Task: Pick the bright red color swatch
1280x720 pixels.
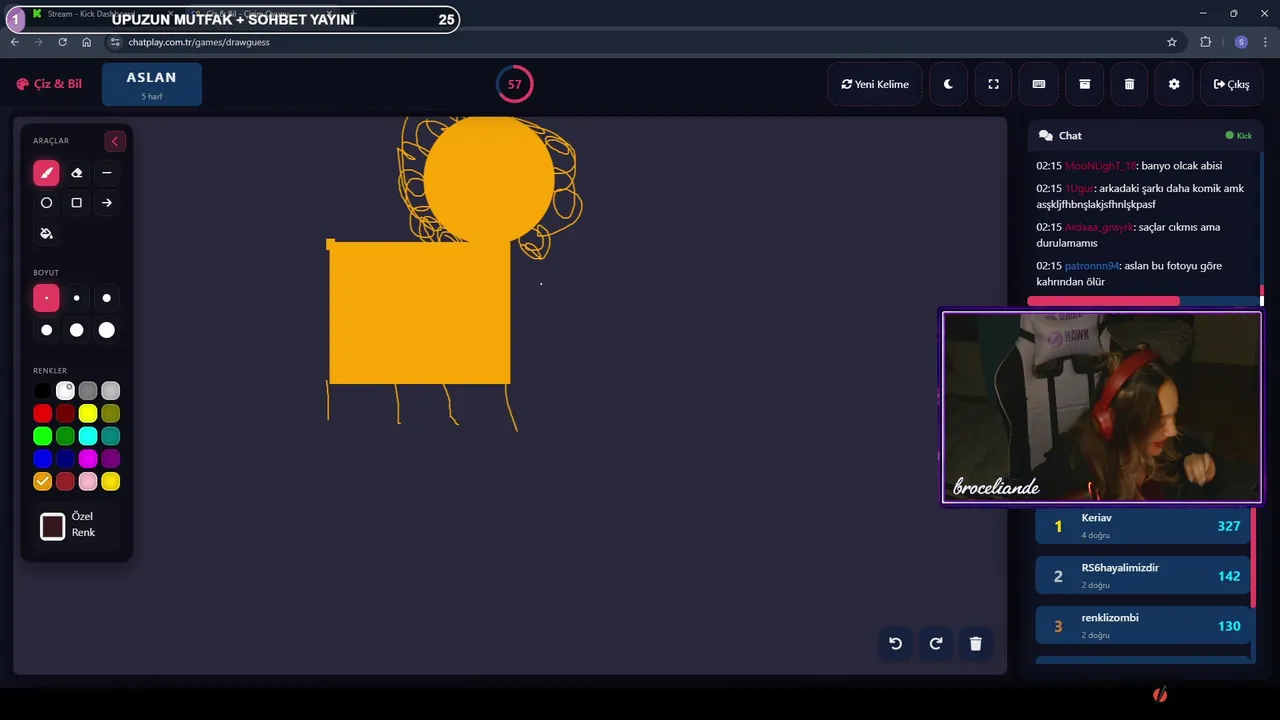Action: (42, 413)
